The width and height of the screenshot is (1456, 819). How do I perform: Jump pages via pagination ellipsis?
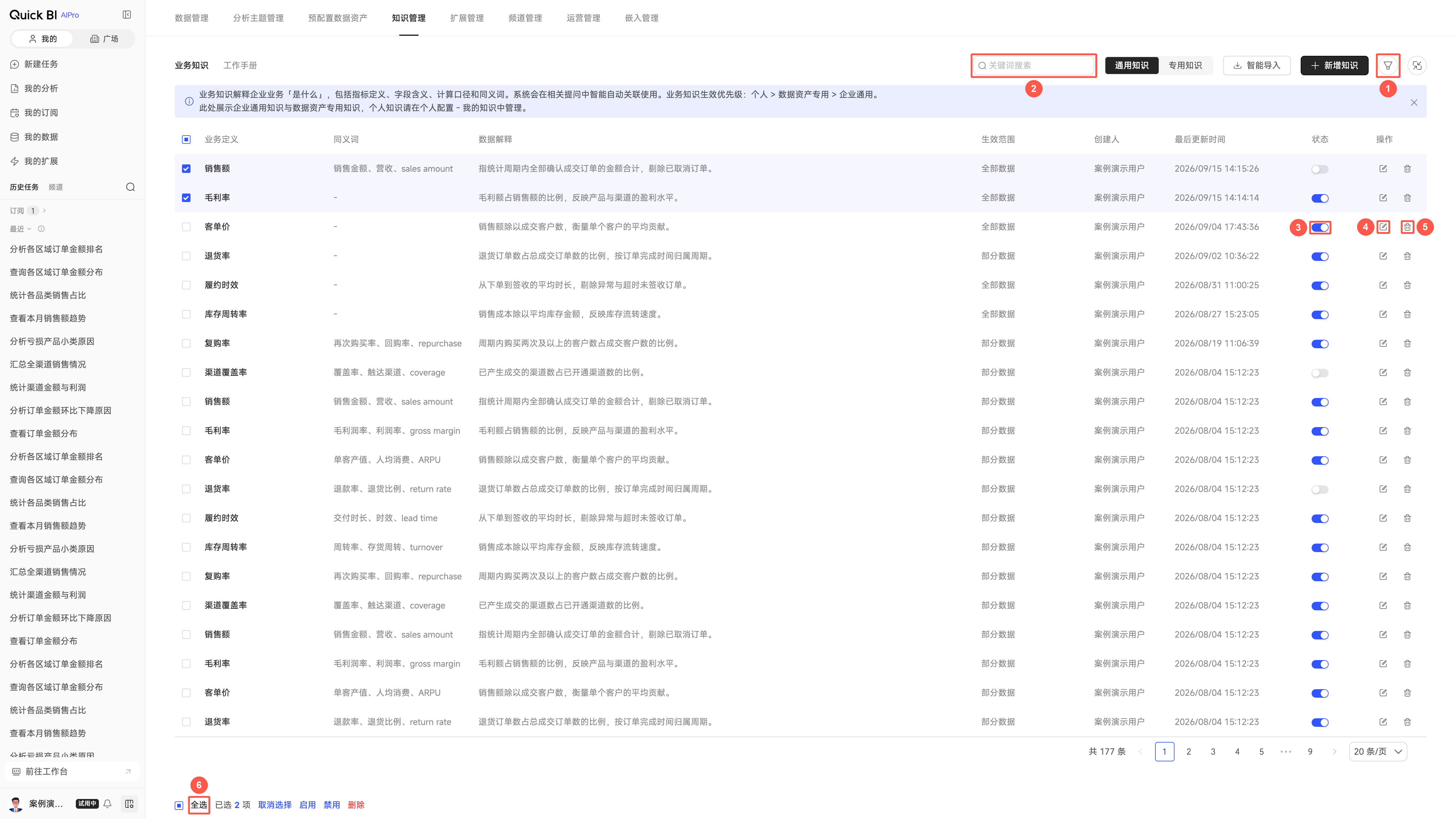tap(1286, 752)
